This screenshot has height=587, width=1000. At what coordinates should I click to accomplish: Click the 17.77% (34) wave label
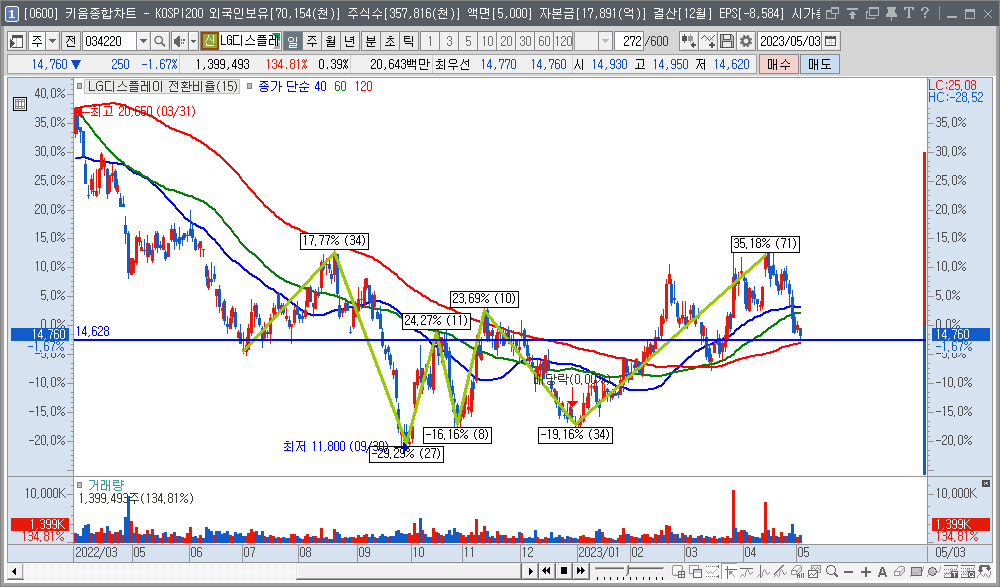[x=334, y=241]
